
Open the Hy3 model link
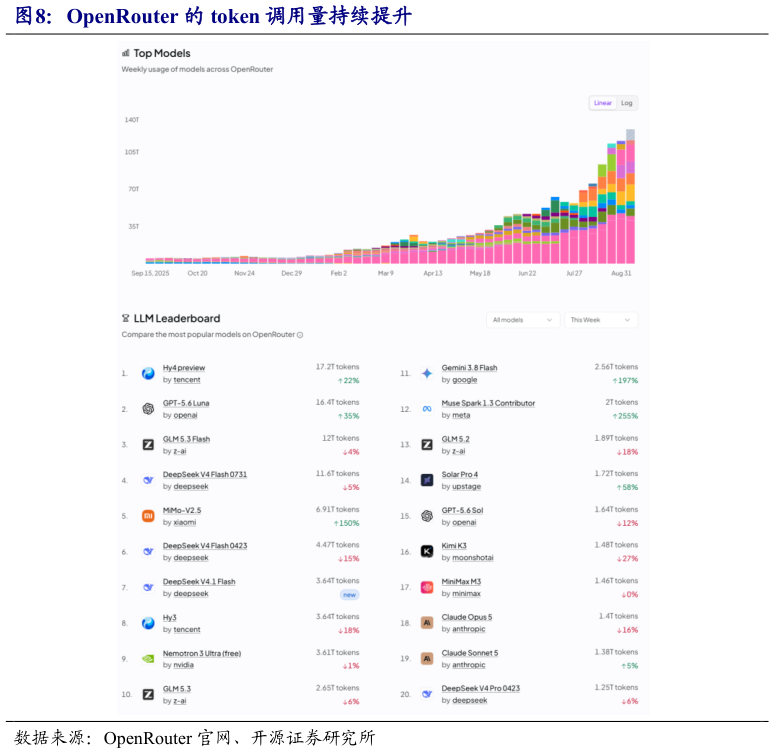(x=169, y=618)
